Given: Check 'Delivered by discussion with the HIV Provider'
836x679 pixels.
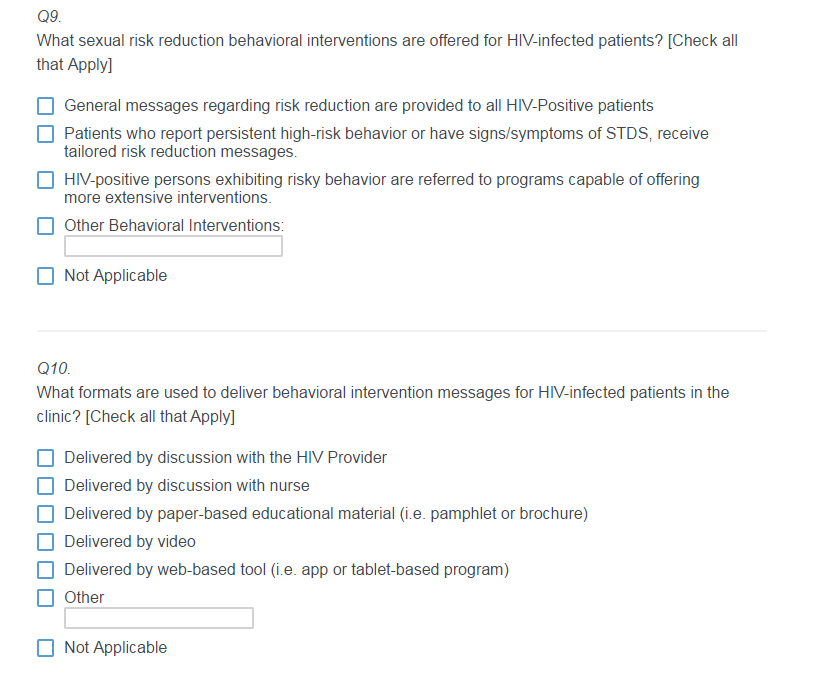Looking at the screenshot, I should click(x=46, y=458).
